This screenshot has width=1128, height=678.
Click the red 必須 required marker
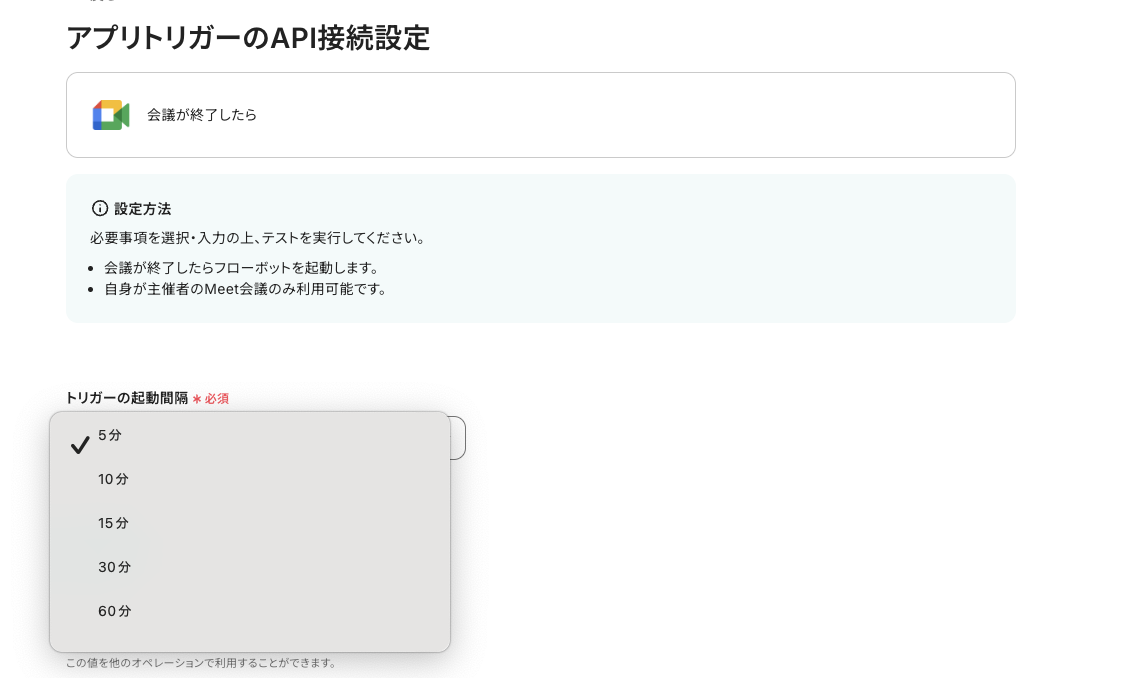(x=211, y=399)
